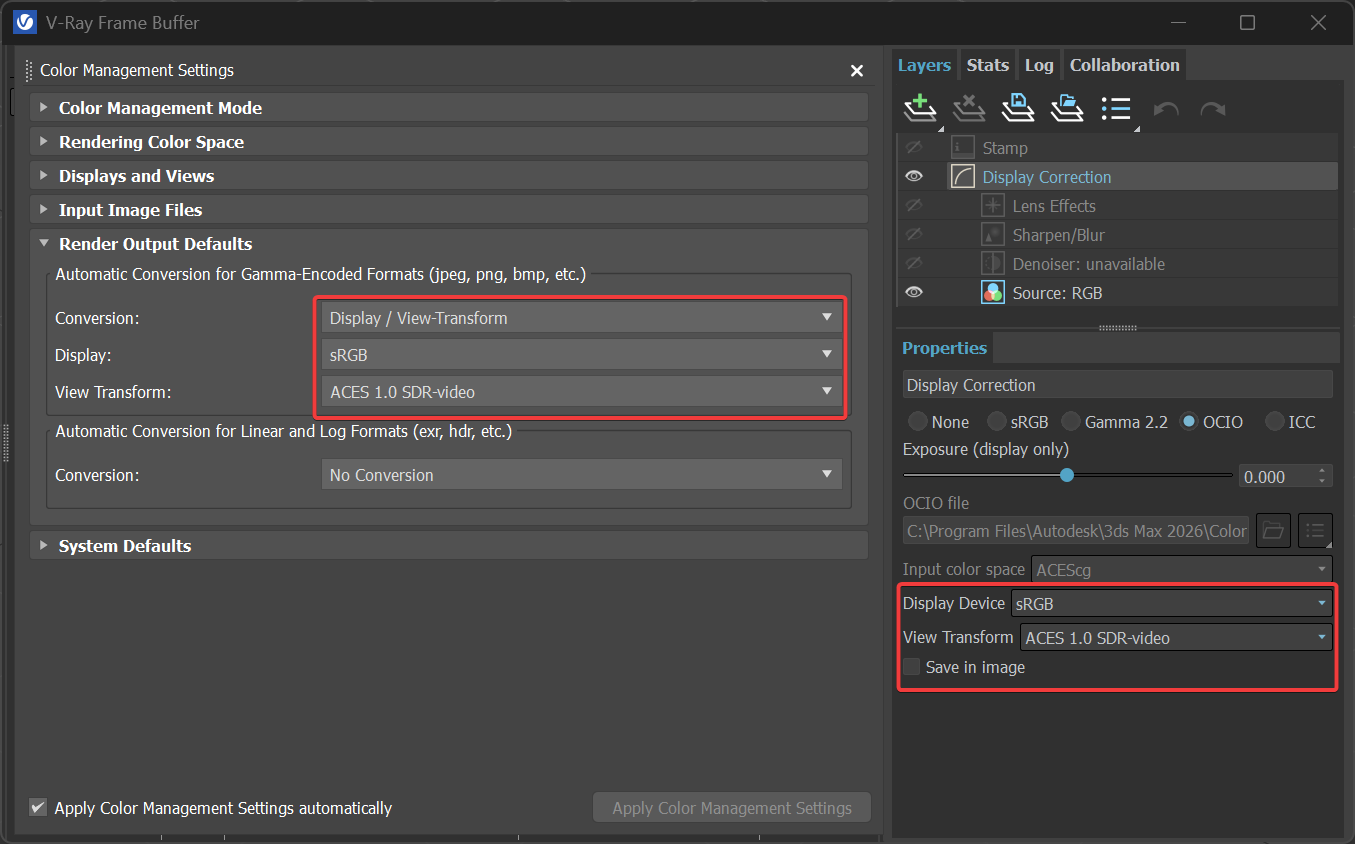Load a layer tree preset
The height and width of the screenshot is (844, 1355).
(x=1066, y=108)
